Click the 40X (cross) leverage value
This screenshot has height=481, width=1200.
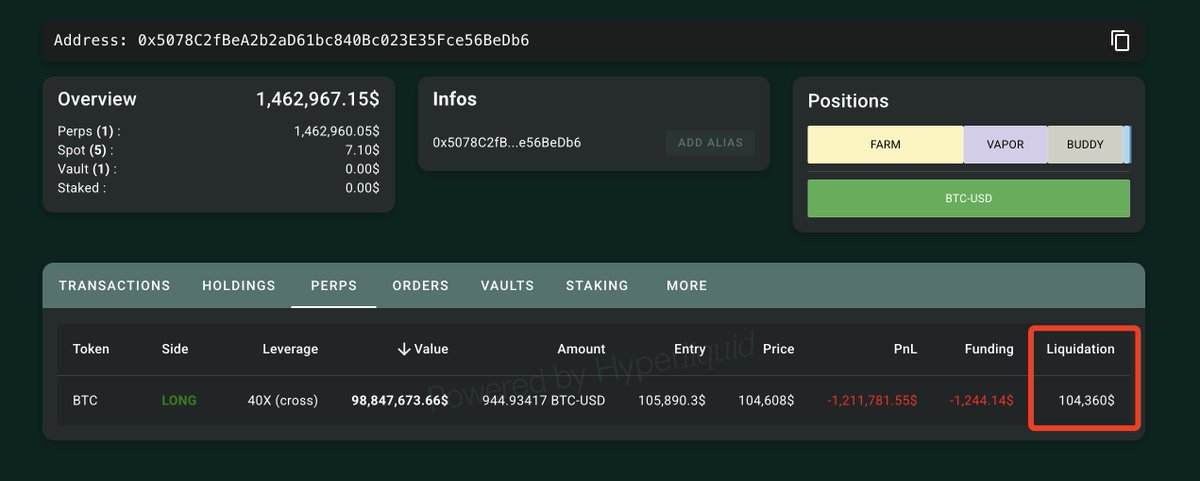coord(283,400)
